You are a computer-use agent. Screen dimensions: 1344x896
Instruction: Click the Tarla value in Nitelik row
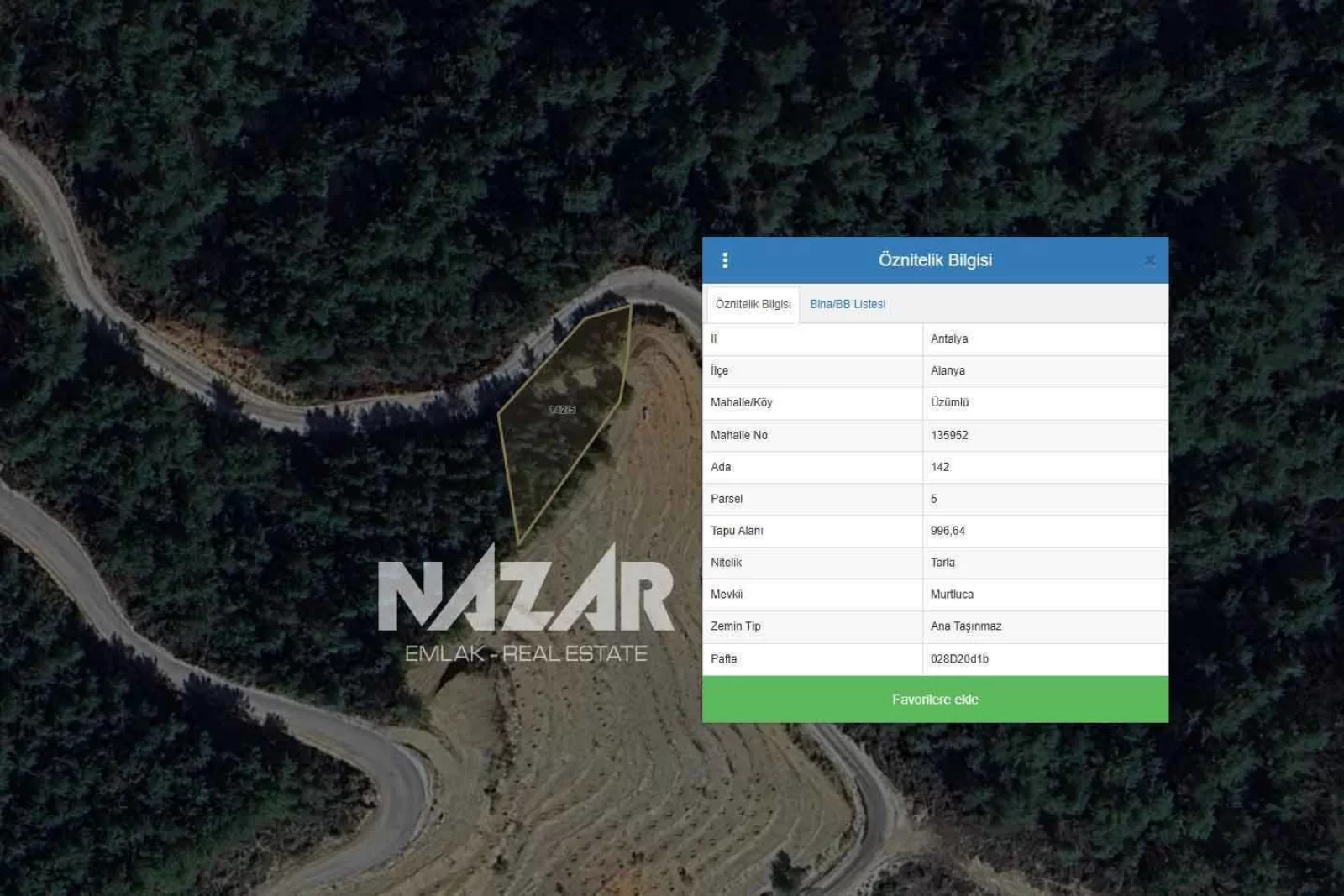point(942,563)
